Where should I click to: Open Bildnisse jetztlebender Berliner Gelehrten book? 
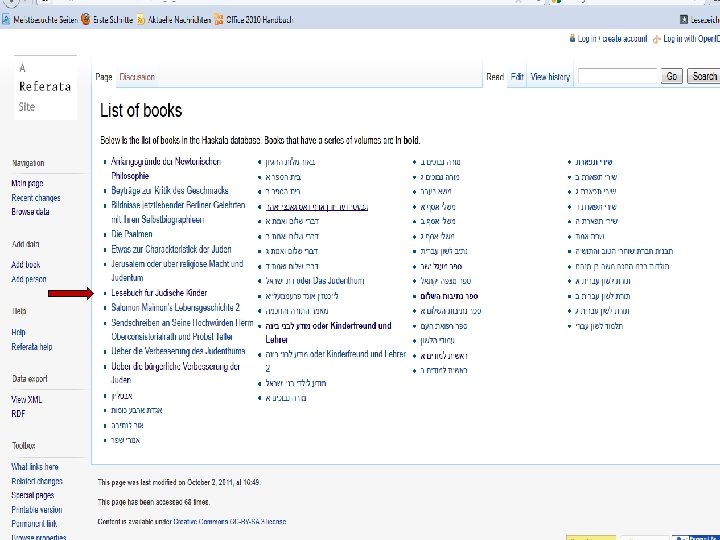pyautogui.click(x=178, y=213)
